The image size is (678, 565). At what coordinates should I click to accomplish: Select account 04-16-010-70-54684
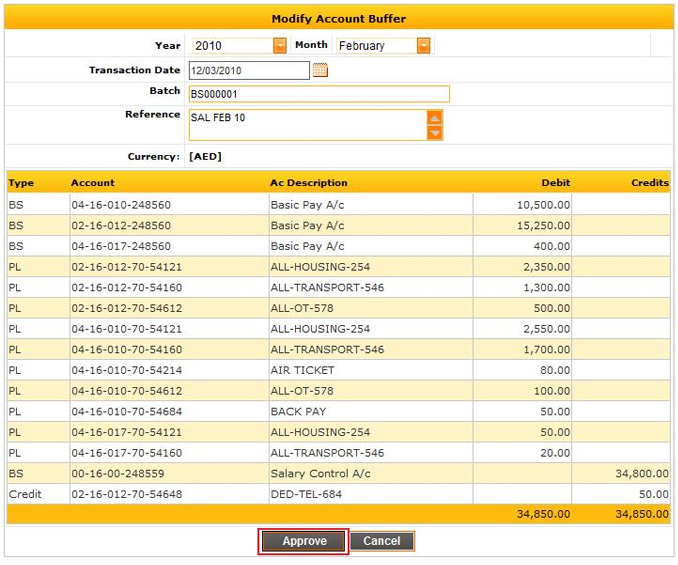click(x=127, y=412)
